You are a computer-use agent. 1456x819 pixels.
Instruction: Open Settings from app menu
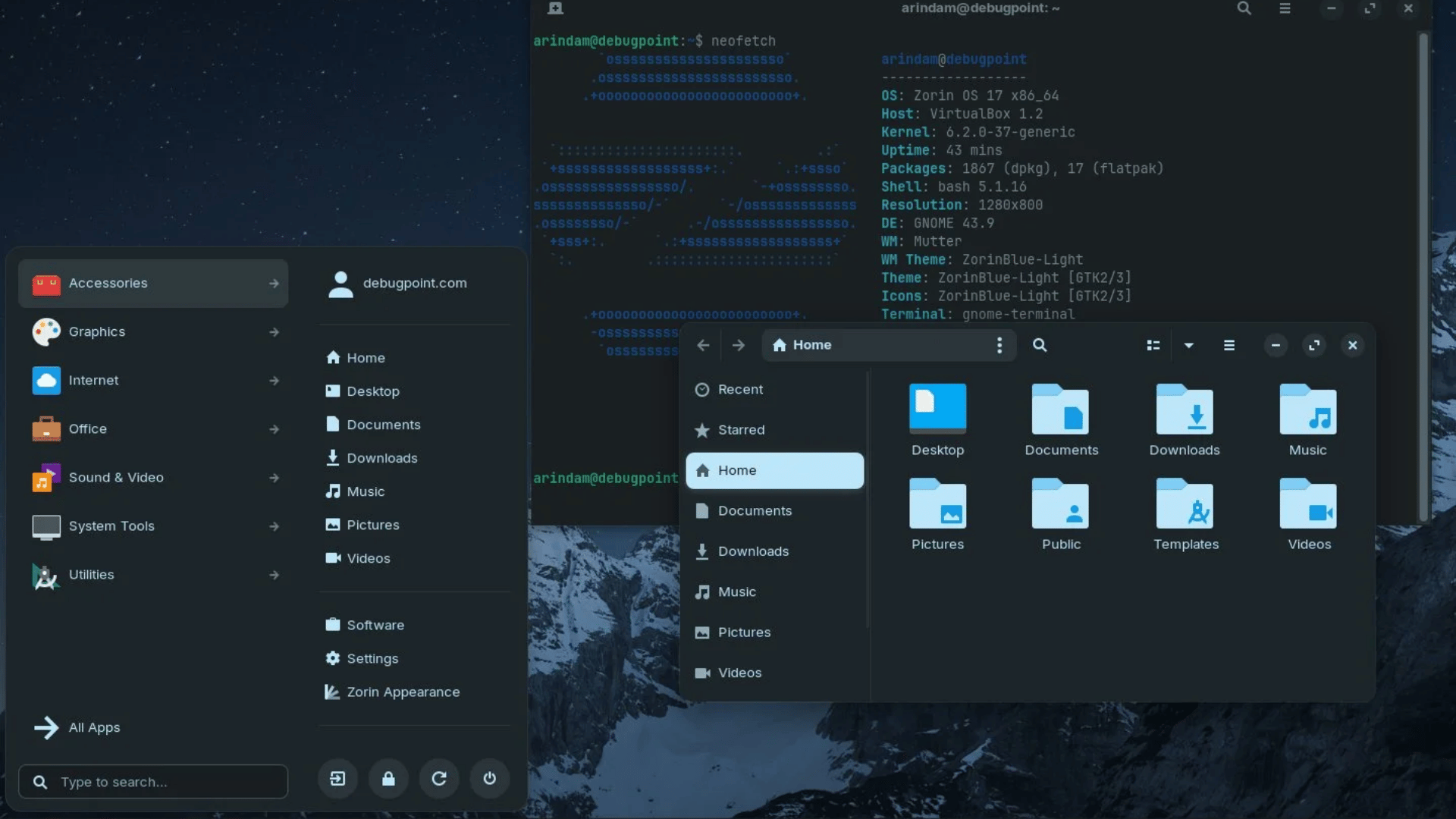(362, 658)
